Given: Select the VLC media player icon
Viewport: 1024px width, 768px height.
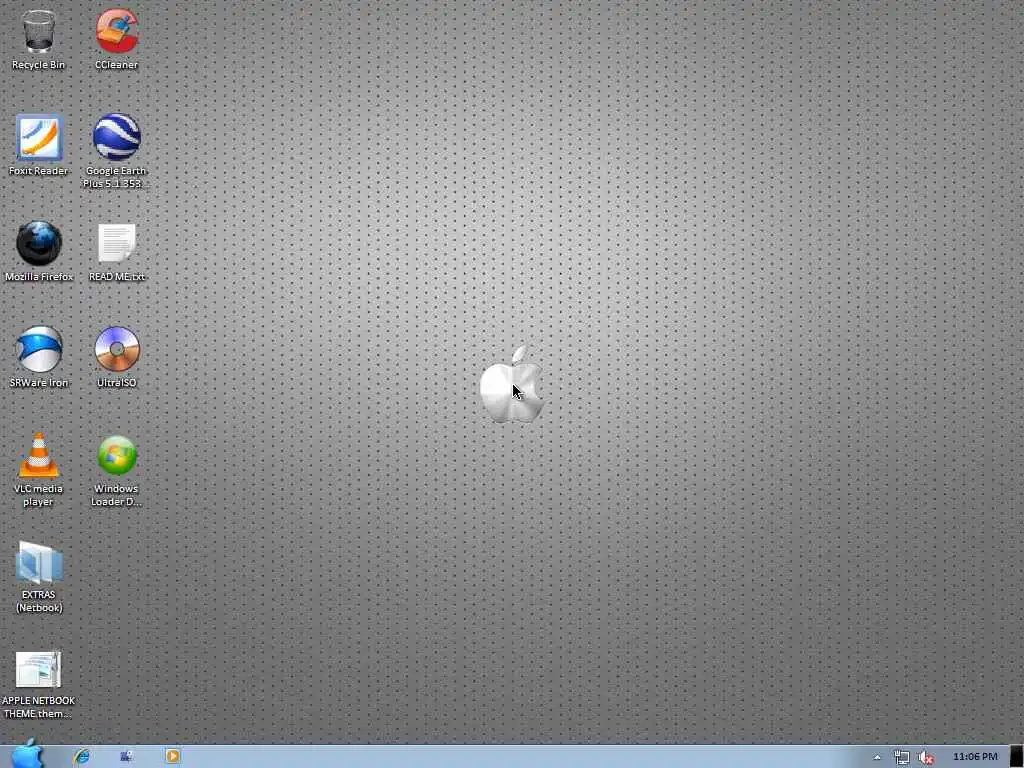Looking at the screenshot, I should [x=39, y=470].
